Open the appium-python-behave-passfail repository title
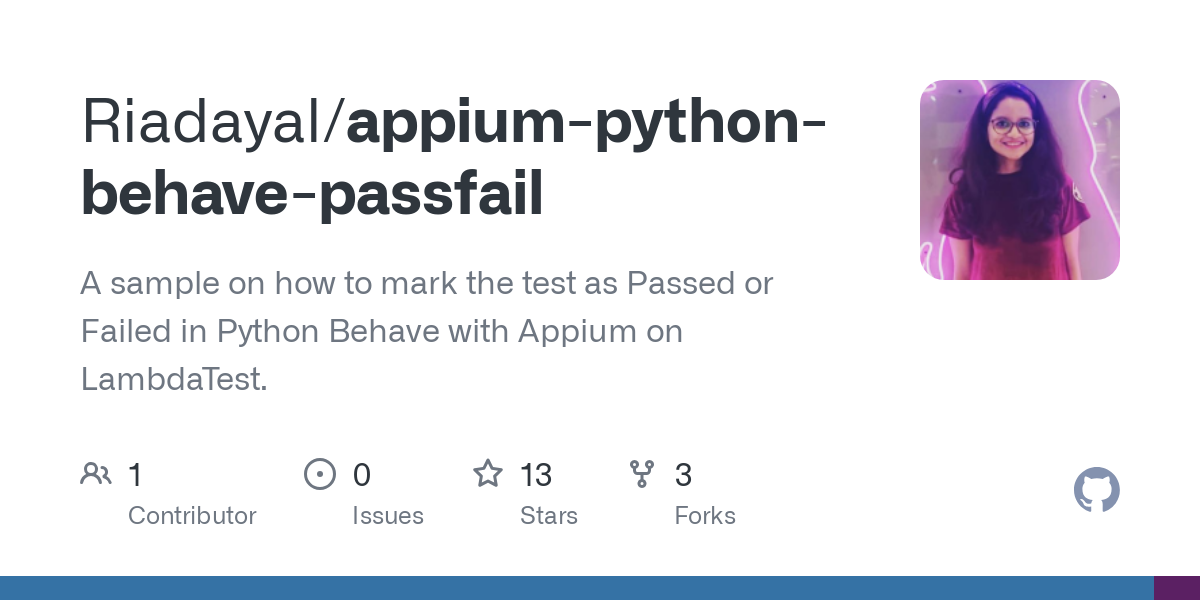 [454, 159]
